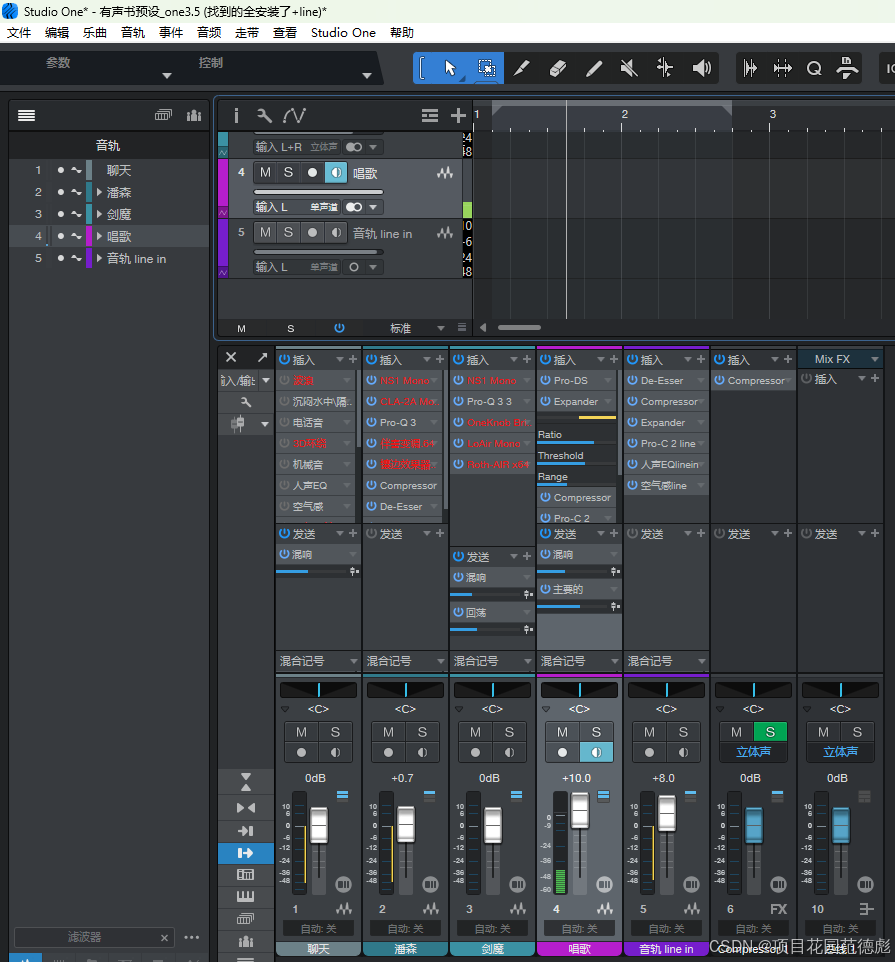Select the Mute tool

[629, 68]
